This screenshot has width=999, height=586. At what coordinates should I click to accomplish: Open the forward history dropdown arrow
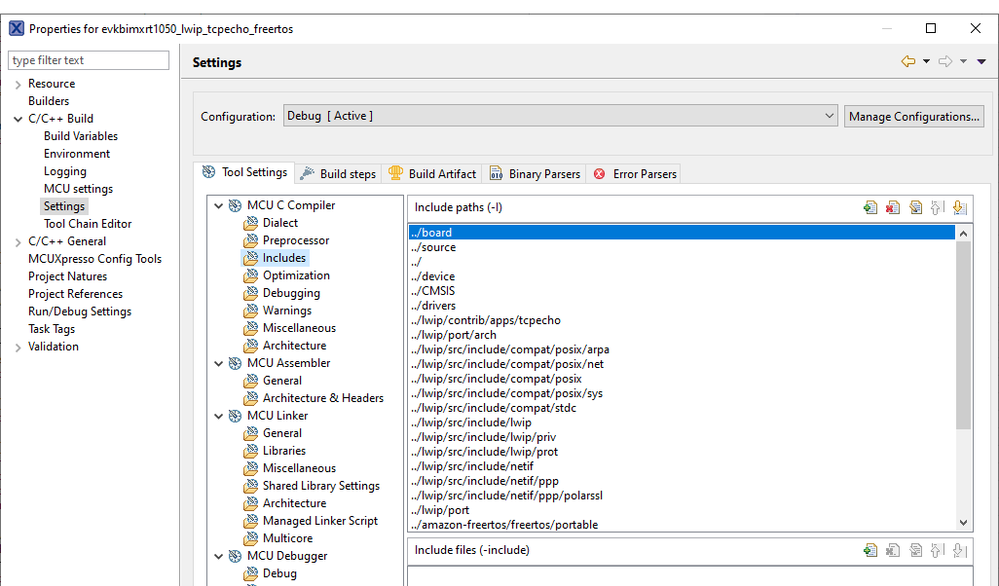(963, 61)
